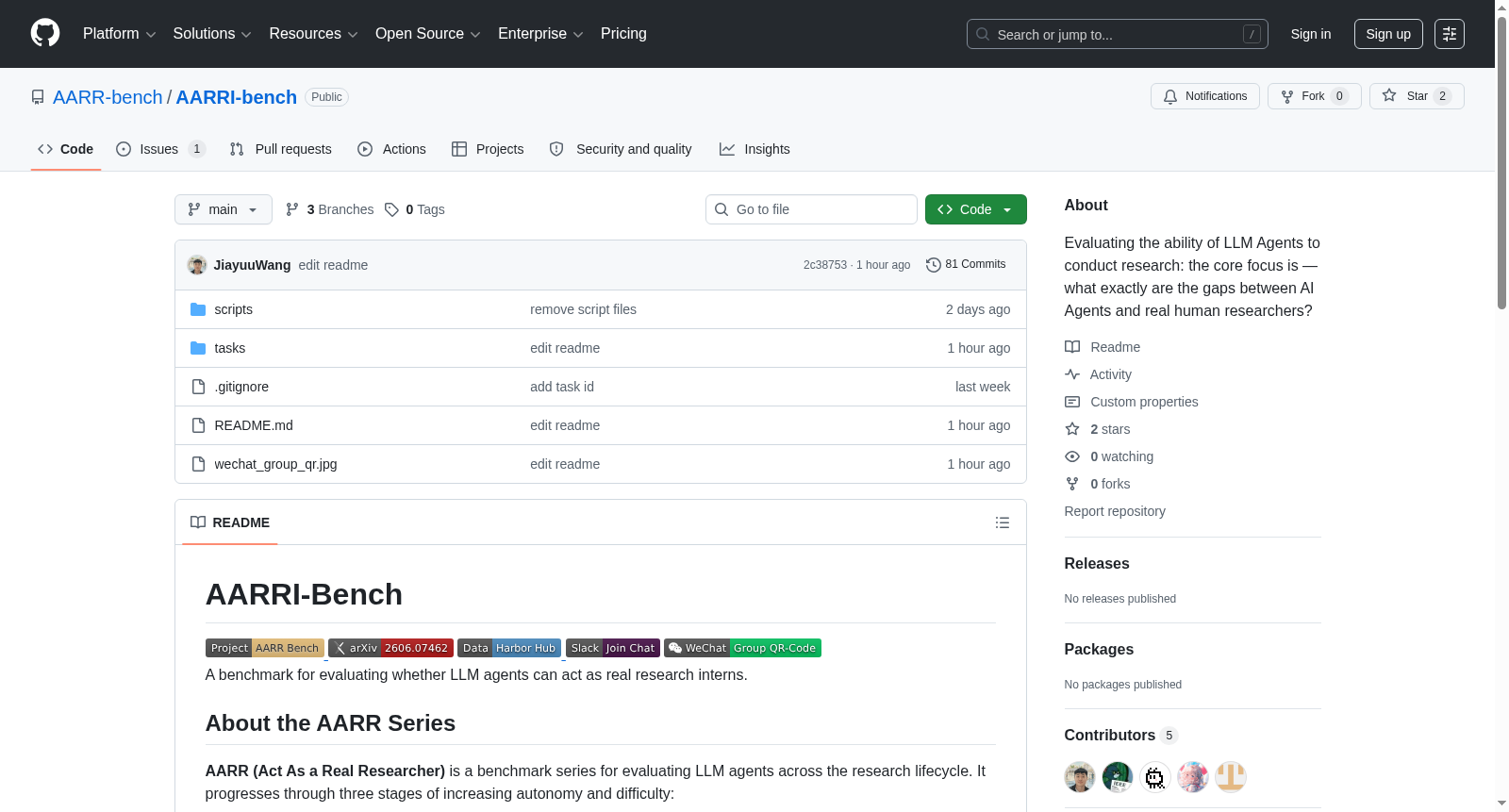
Task: Click the .gitignore file icon
Action: [x=198, y=387]
